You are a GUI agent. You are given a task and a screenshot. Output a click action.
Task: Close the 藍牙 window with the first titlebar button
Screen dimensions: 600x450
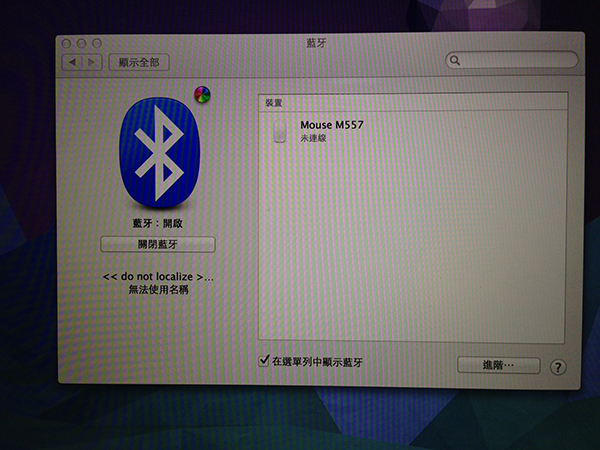[x=66, y=43]
